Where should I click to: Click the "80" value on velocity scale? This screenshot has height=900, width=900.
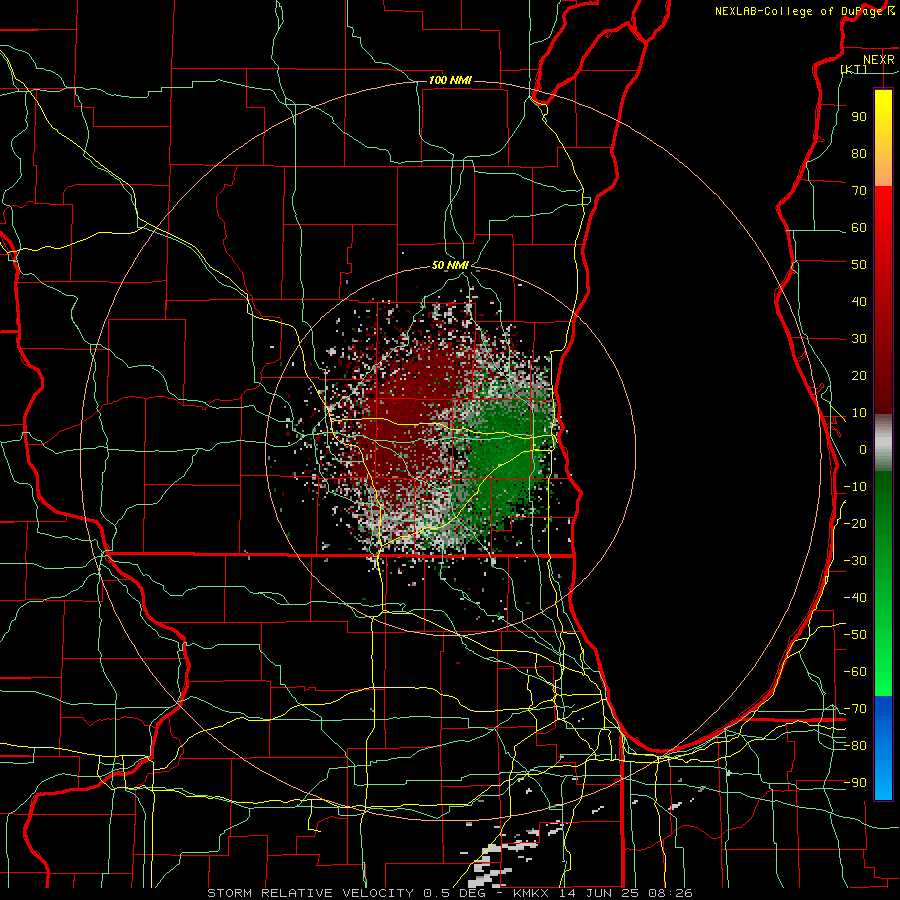click(x=859, y=154)
